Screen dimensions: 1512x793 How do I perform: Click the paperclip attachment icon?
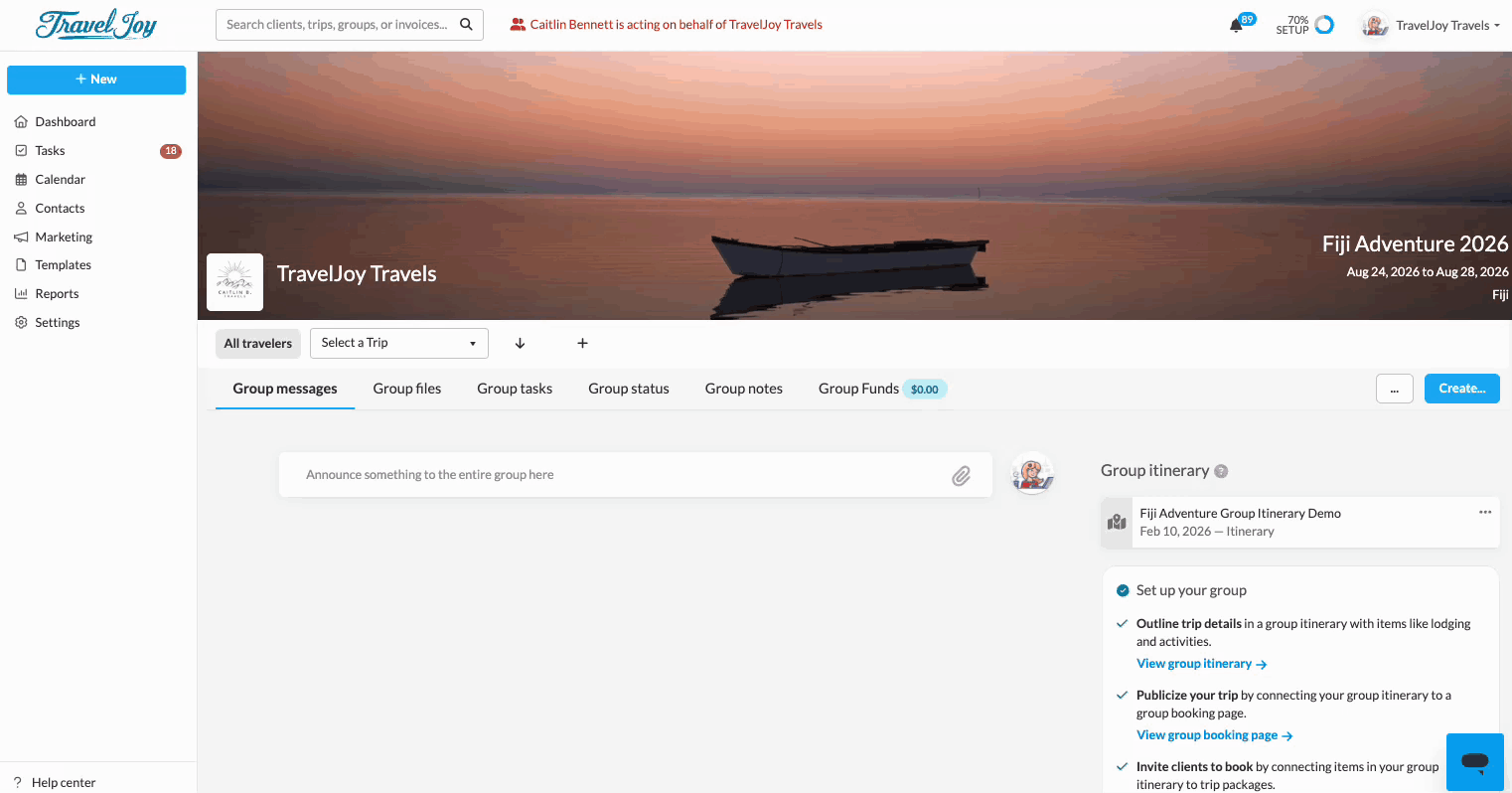click(961, 476)
